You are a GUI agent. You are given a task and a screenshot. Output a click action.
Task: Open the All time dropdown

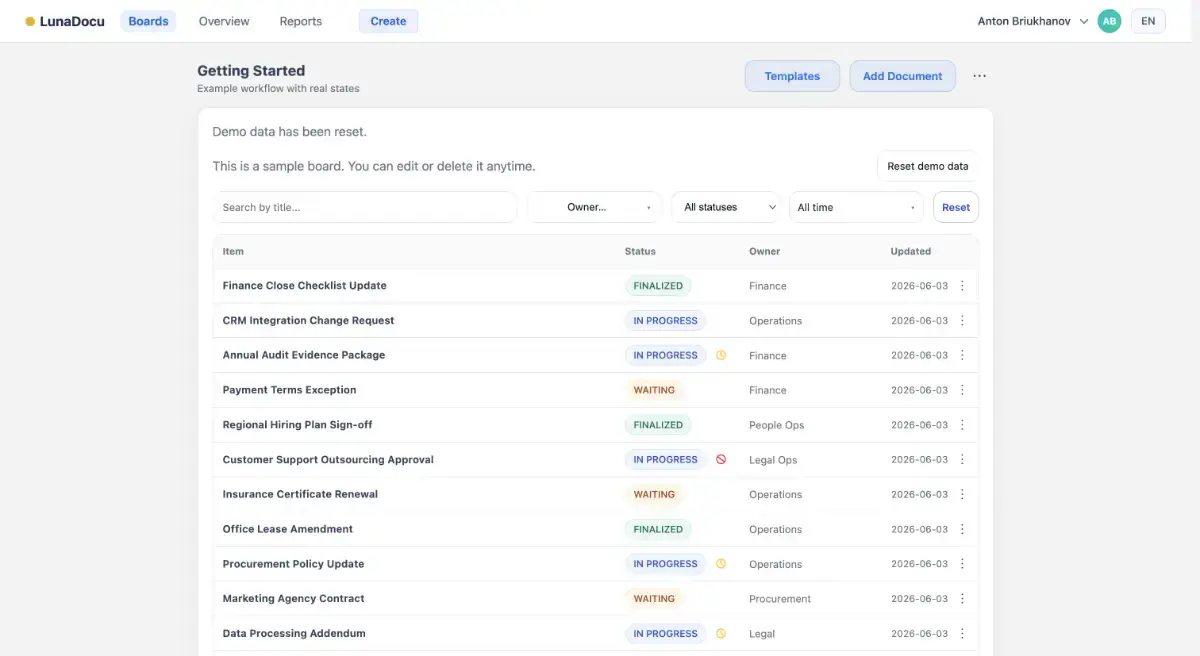click(x=856, y=207)
